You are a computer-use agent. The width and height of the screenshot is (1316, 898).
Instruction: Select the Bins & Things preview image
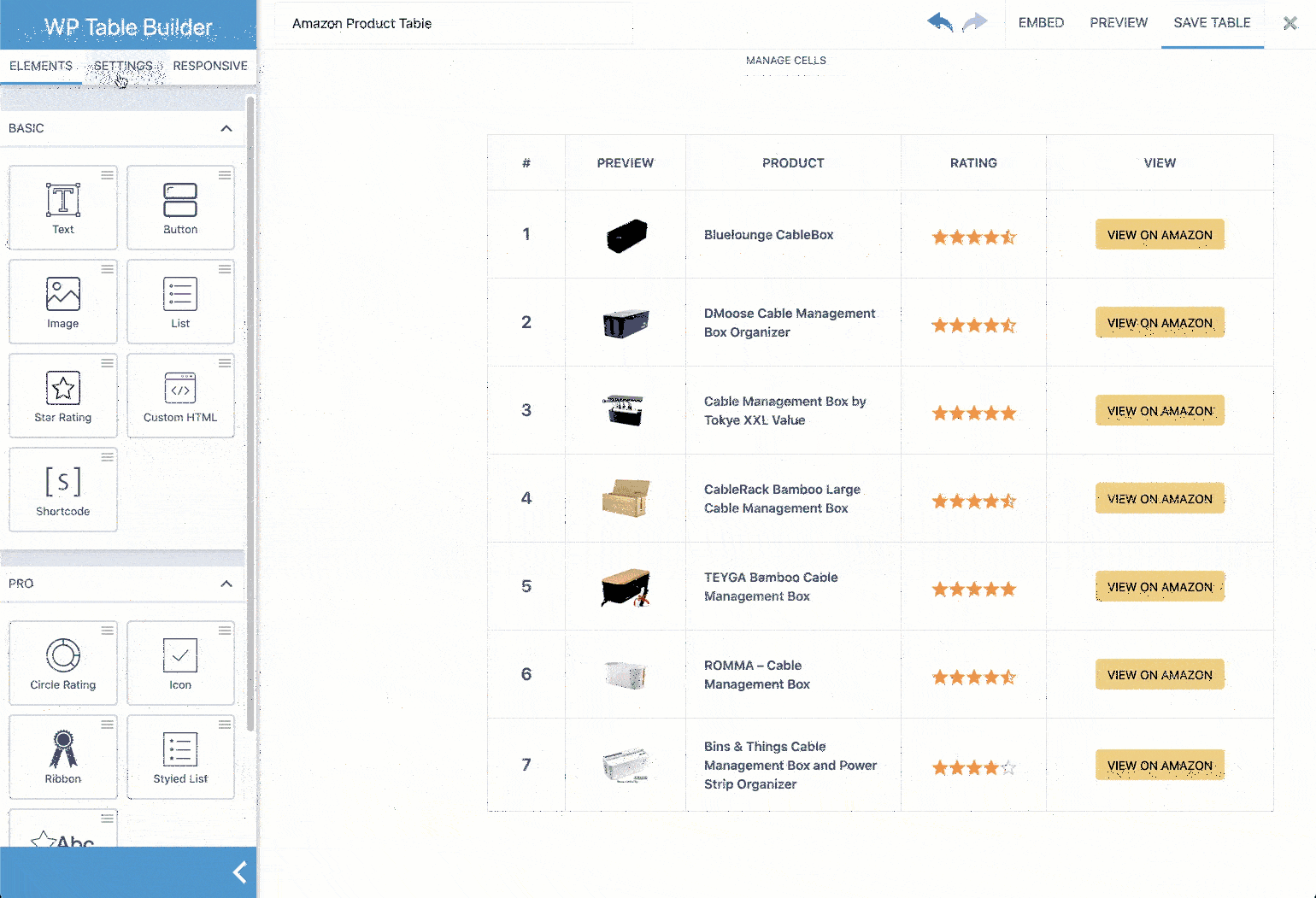pyautogui.click(x=626, y=766)
